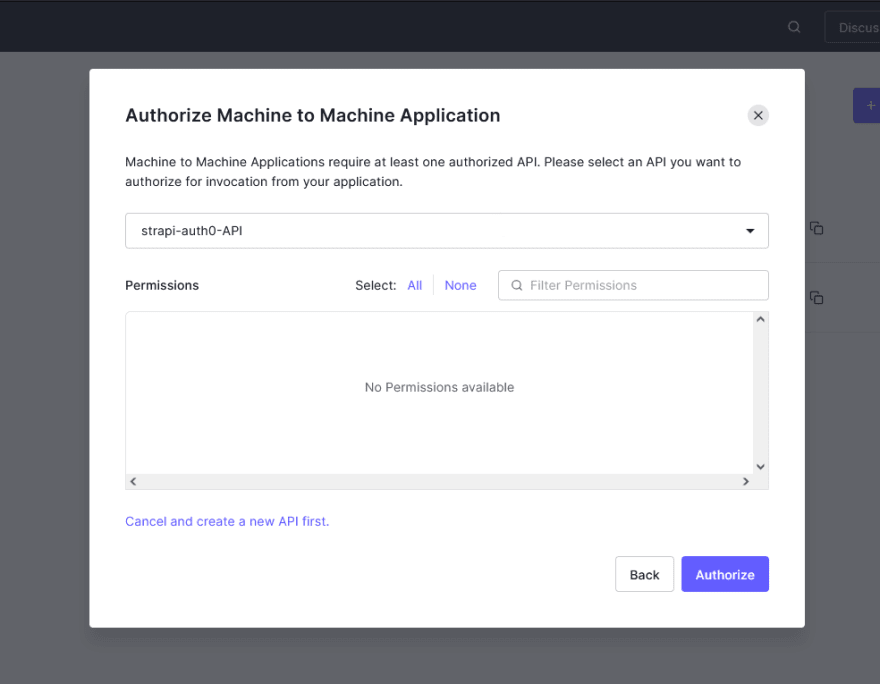Click the Permissions heading label
Image resolution: width=880 pixels, height=684 pixels.
click(162, 286)
